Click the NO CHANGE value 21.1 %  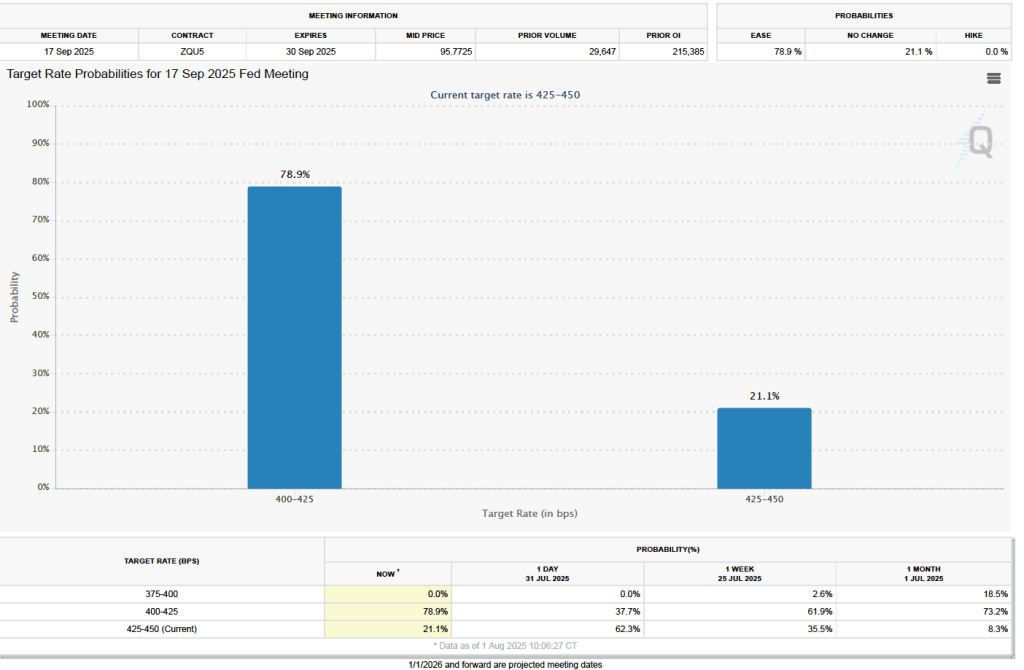click(x=871, y=51)
